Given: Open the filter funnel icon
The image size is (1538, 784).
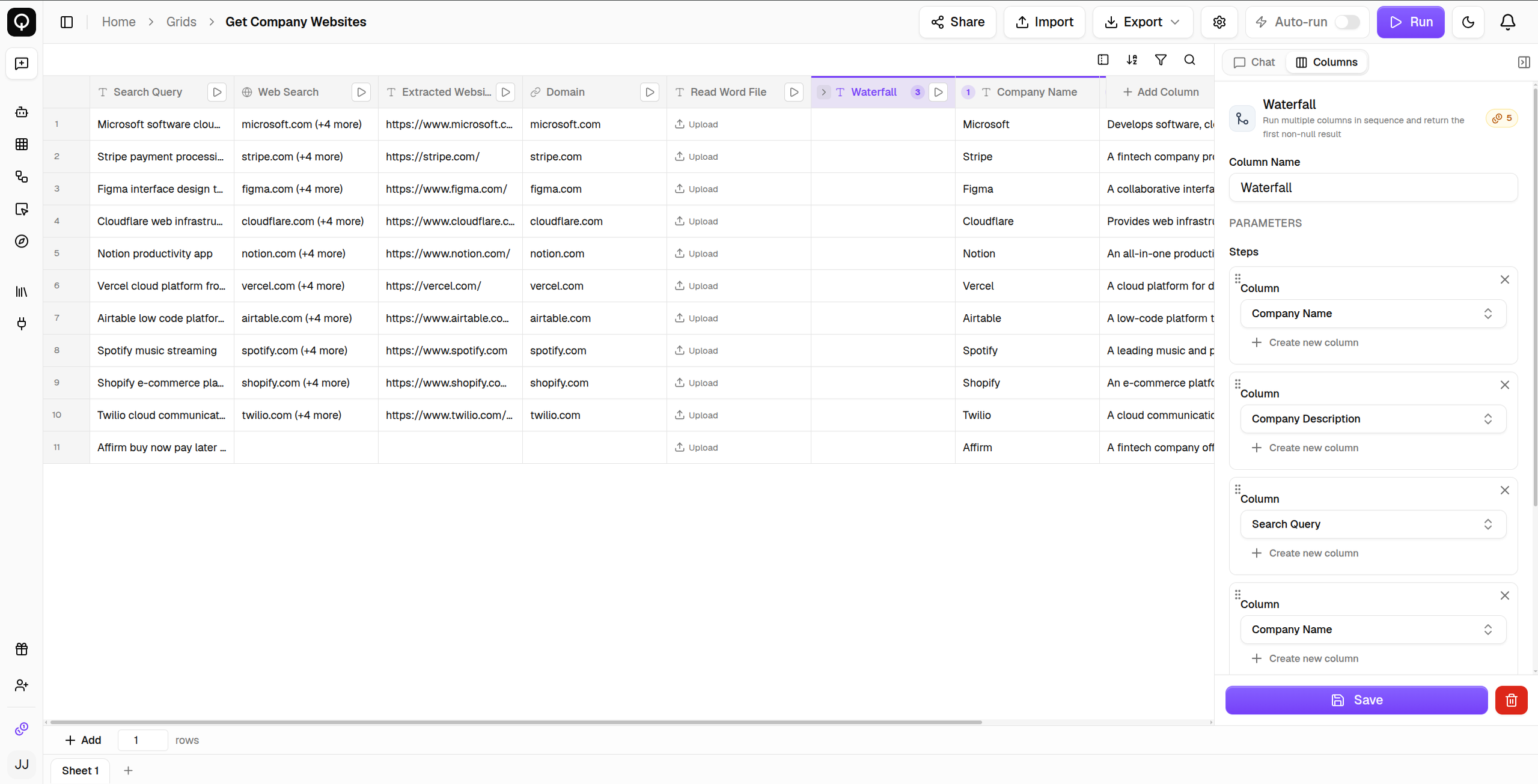Looking at the screenshot, I should [x=1161, y=60].
